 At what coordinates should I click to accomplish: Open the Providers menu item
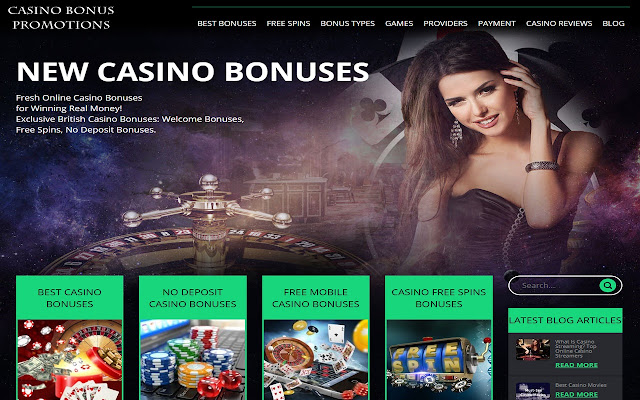[x=445, y=23]
